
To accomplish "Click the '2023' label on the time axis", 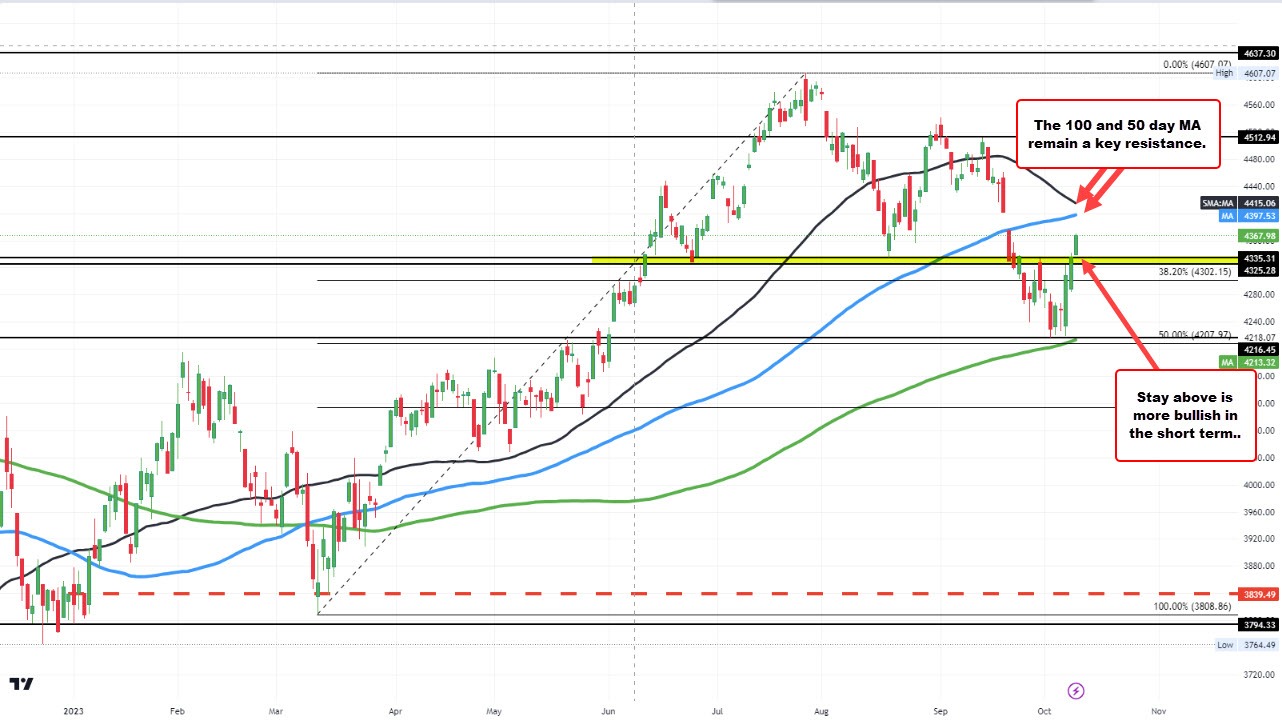I will coord(71,710).
